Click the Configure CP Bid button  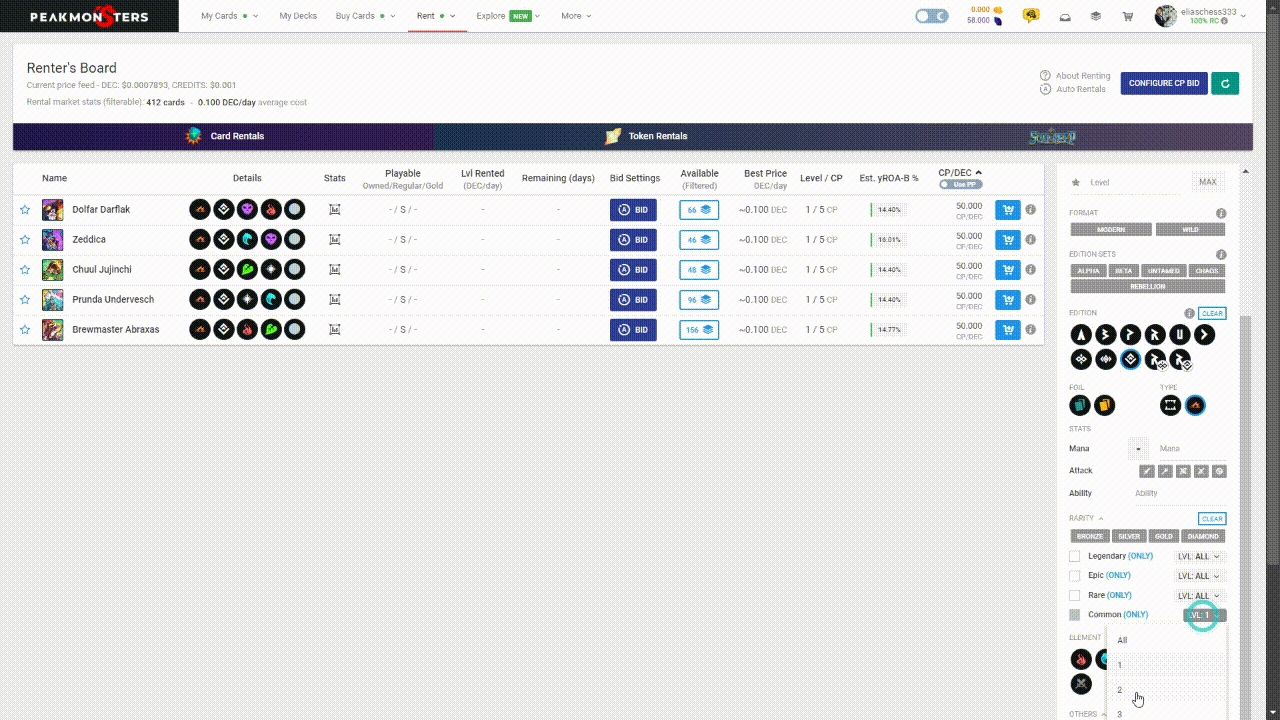pyautogui.click(x=1164, y=84)
